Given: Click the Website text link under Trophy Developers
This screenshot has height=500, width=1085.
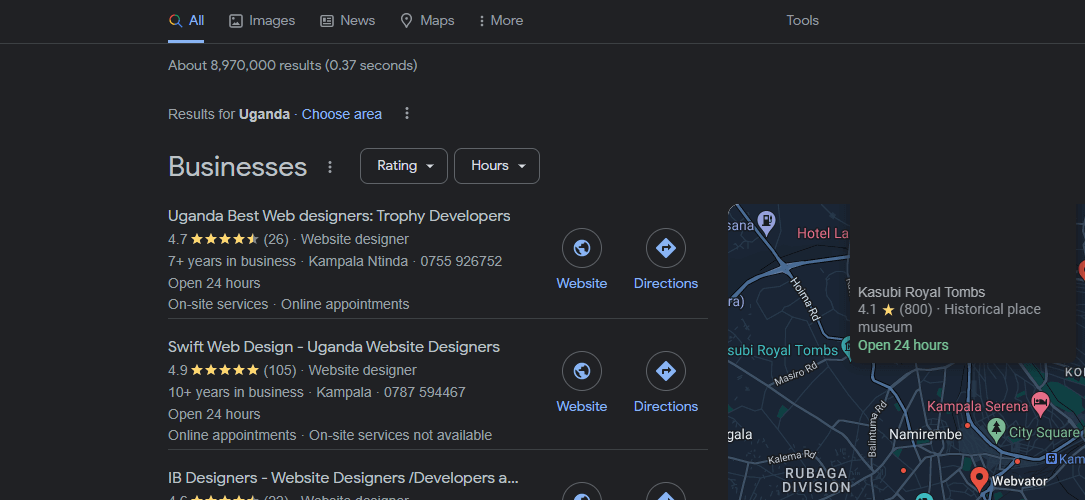Looking at the screenshot, I should tap(582, 284).
